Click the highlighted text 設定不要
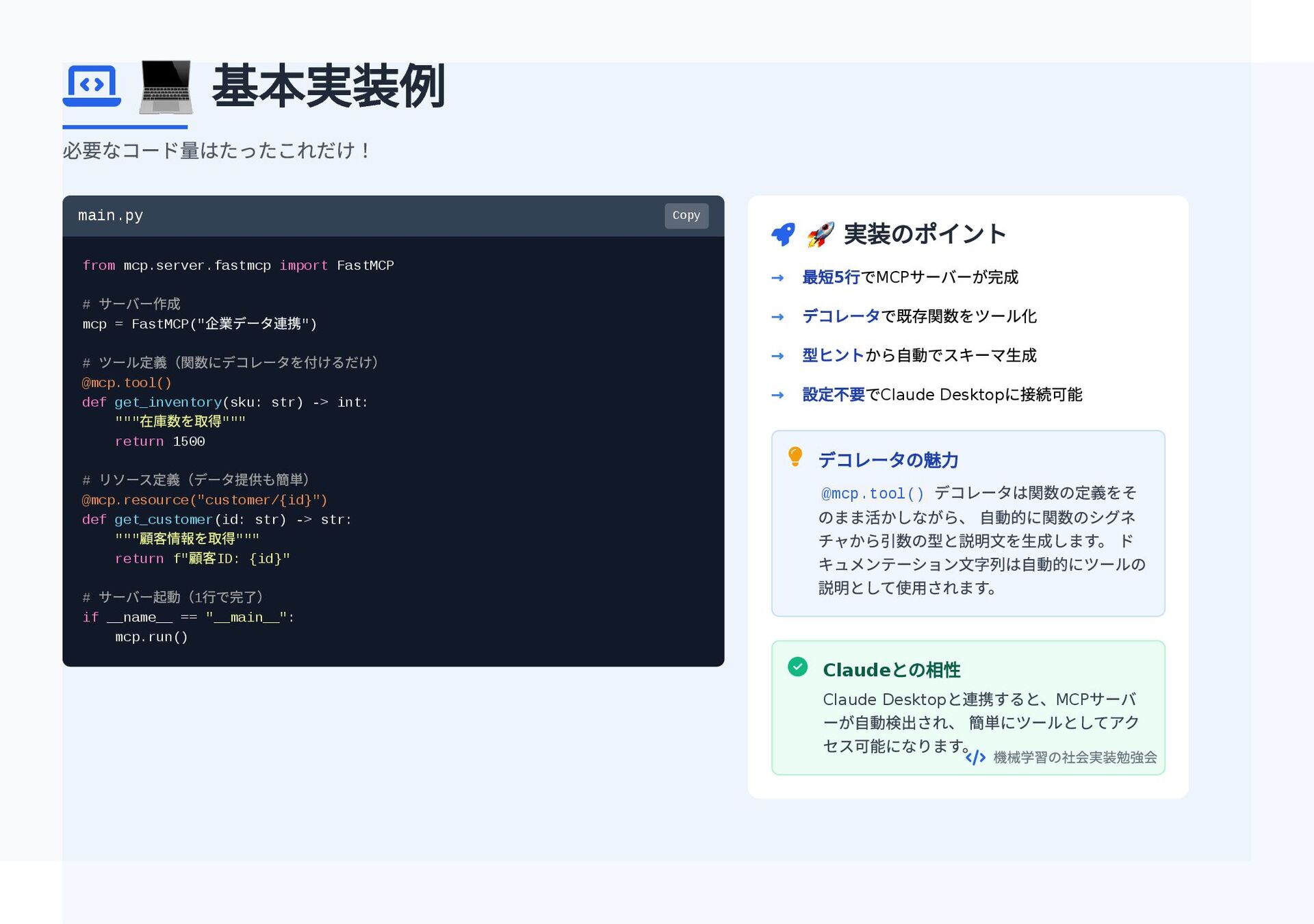 coord(834,394)
